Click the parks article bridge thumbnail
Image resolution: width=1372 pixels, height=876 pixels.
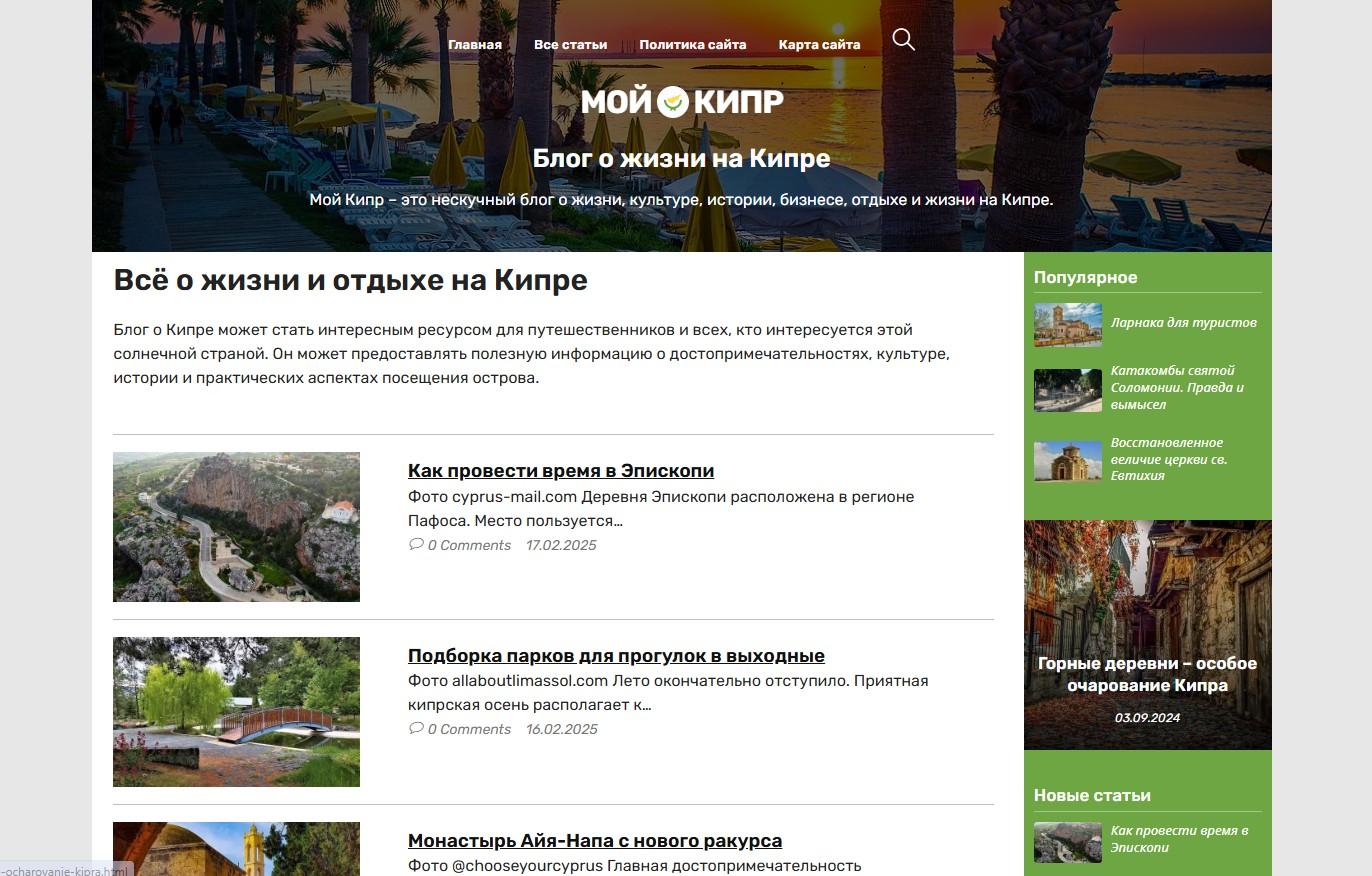(x=236, y=712)
